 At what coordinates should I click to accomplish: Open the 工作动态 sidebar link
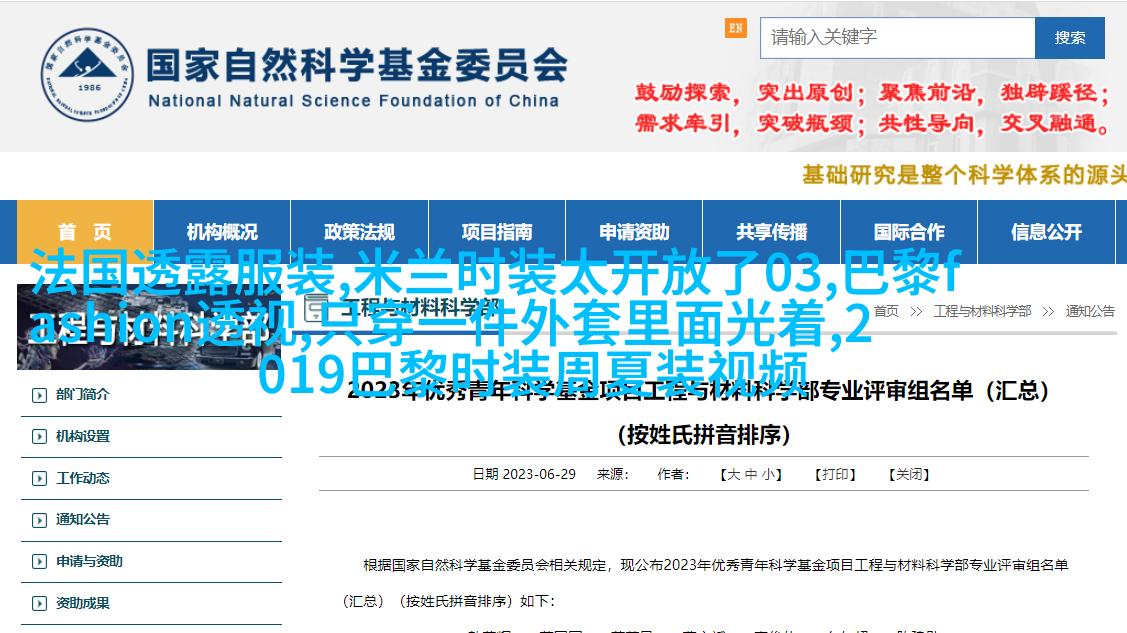[x=83, y=478]
